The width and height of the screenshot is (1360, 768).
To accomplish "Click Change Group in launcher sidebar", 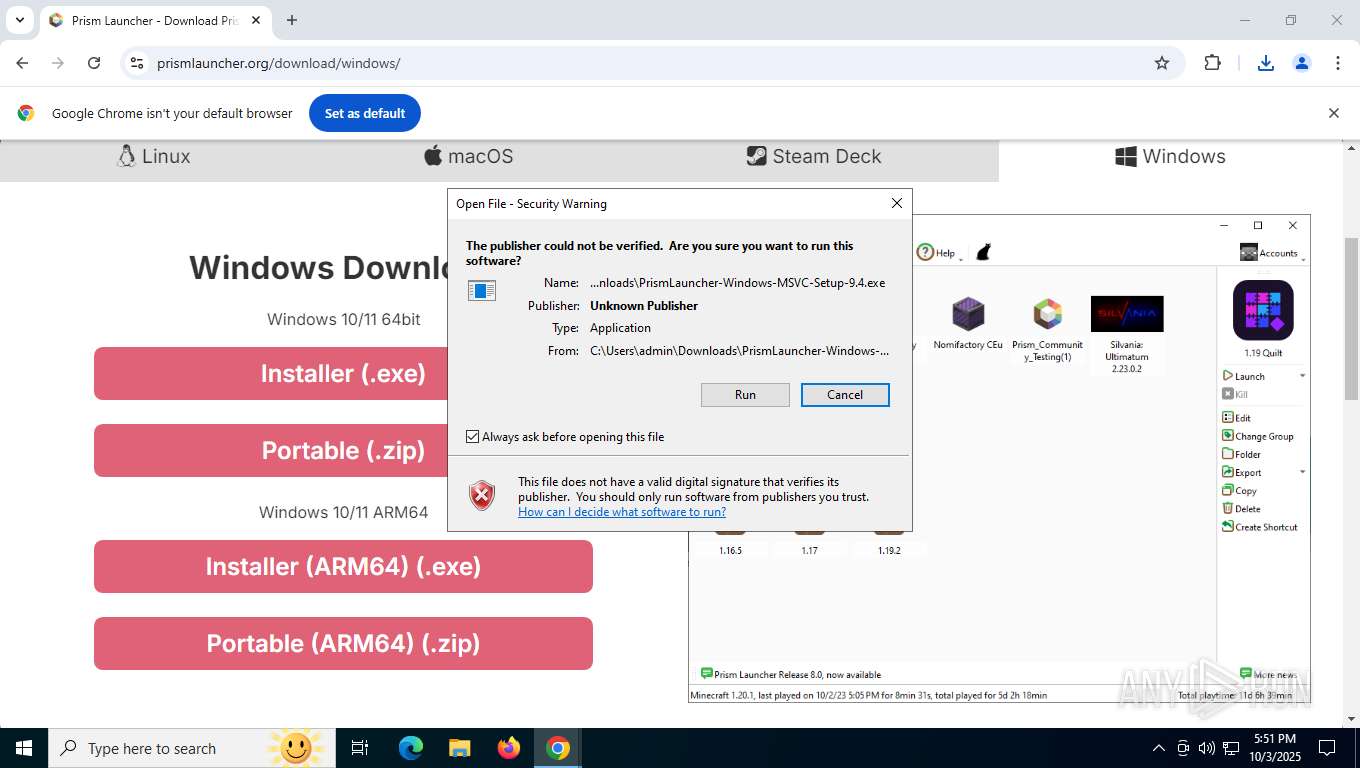I will (1258, 436).
